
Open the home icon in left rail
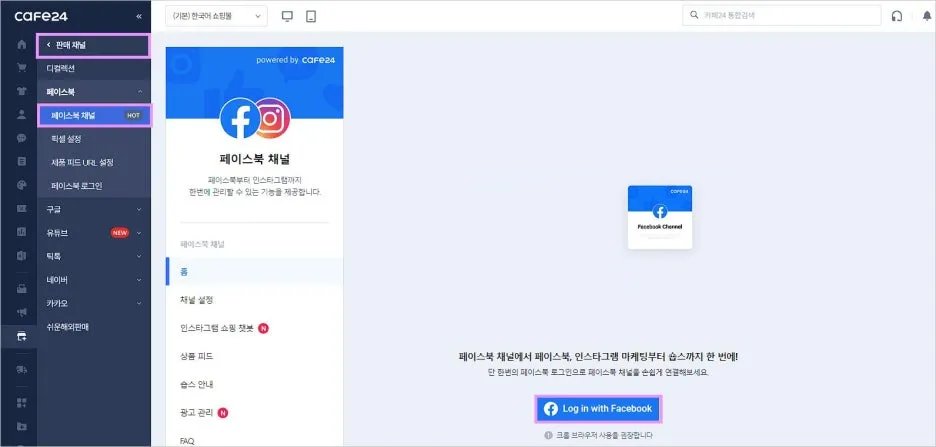[x=21, y=44]
